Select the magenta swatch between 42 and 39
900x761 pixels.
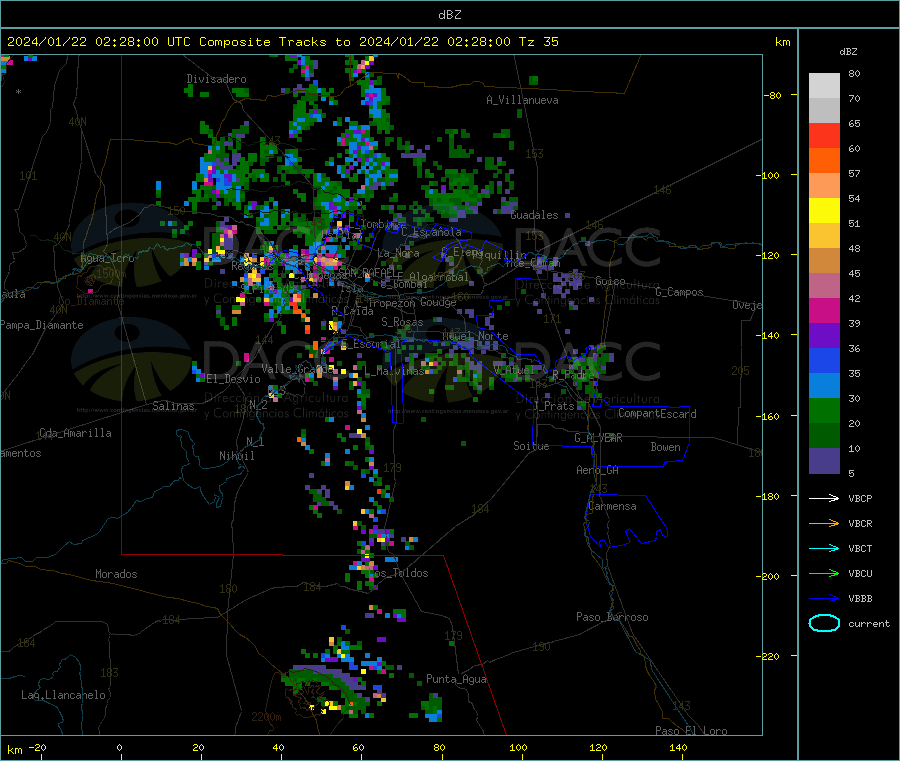tap(824, 310)
